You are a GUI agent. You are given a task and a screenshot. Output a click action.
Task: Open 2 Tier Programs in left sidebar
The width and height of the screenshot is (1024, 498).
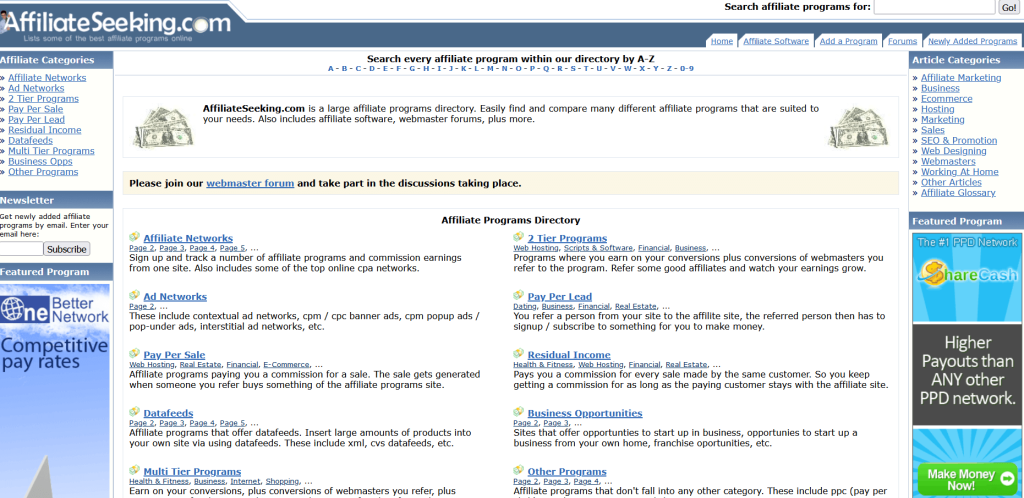pyautogui.click(x=43, y=99)
